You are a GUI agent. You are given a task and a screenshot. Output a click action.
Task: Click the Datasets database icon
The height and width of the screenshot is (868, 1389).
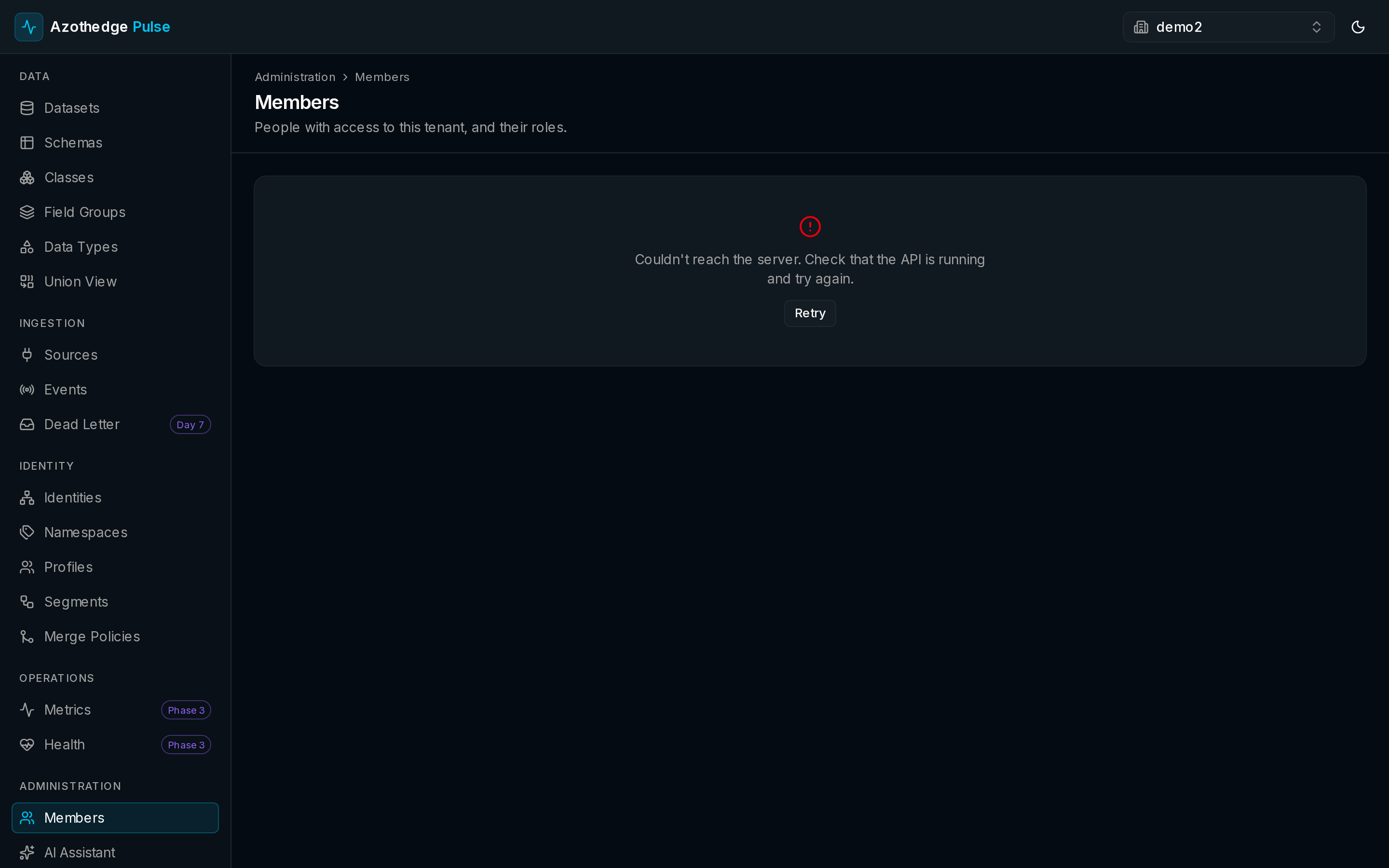coord(27,108)
